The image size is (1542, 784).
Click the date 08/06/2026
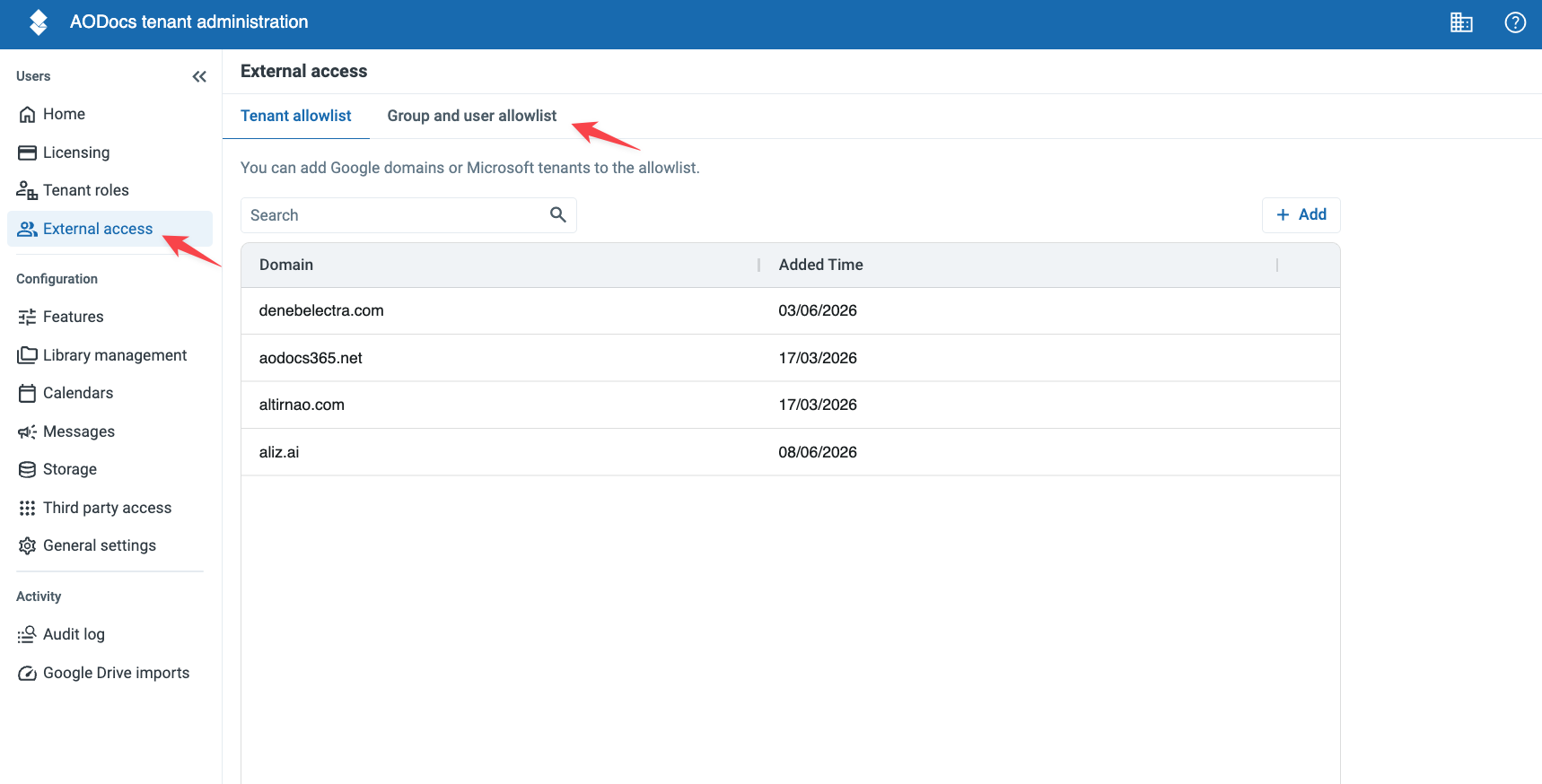(818, 452)
